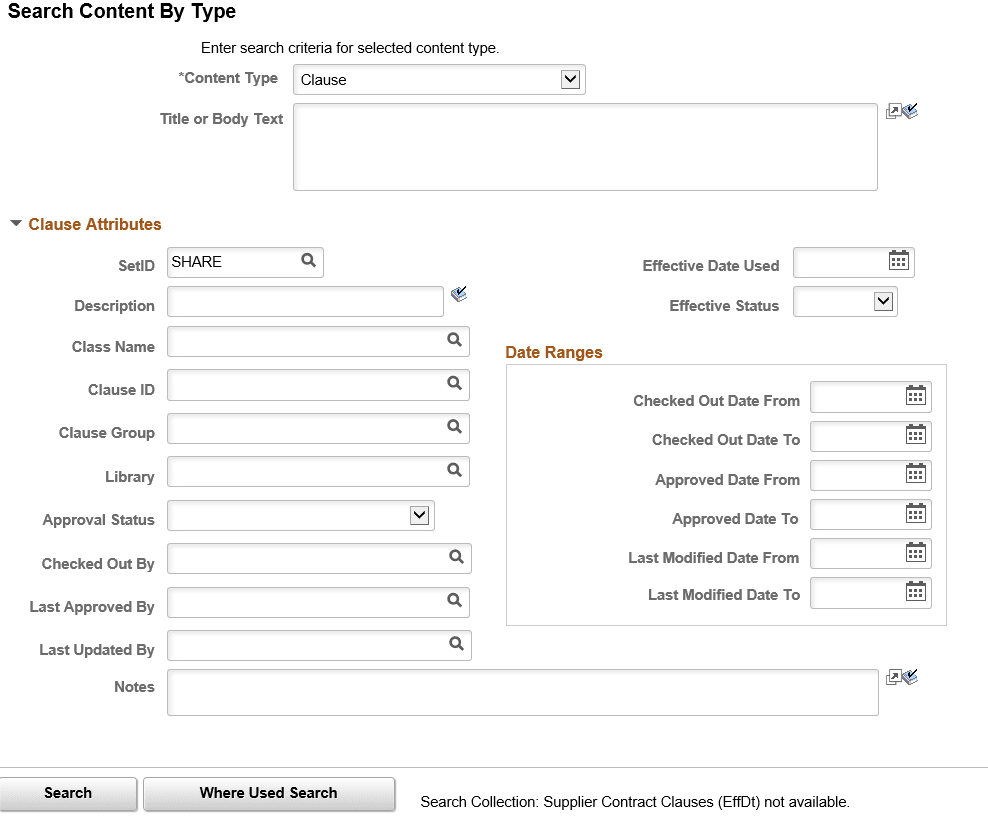Open the Last Updated By lookup
The width and height of the screenshot is (988, 820).
(x=457, y=645)
